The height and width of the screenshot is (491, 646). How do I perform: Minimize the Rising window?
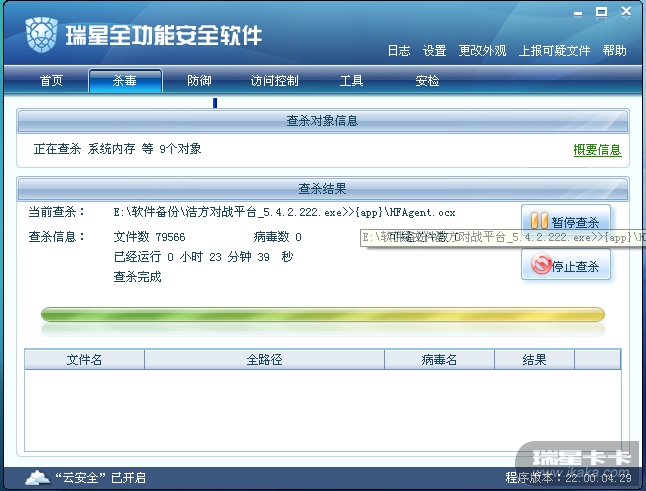(578, 13)
